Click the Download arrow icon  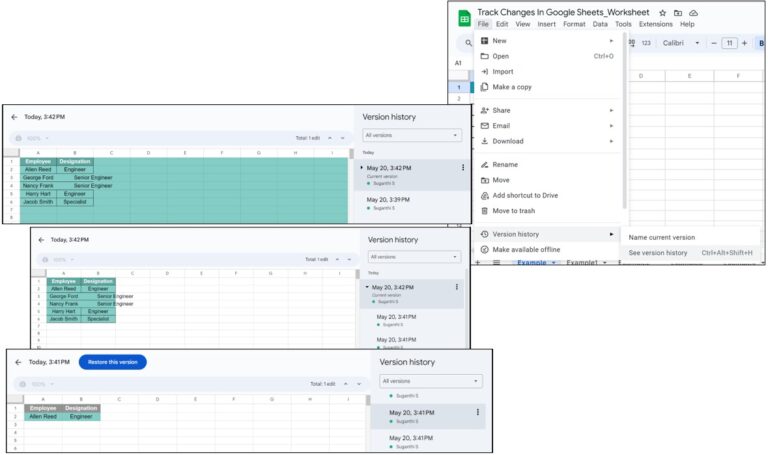coord(484,141)
